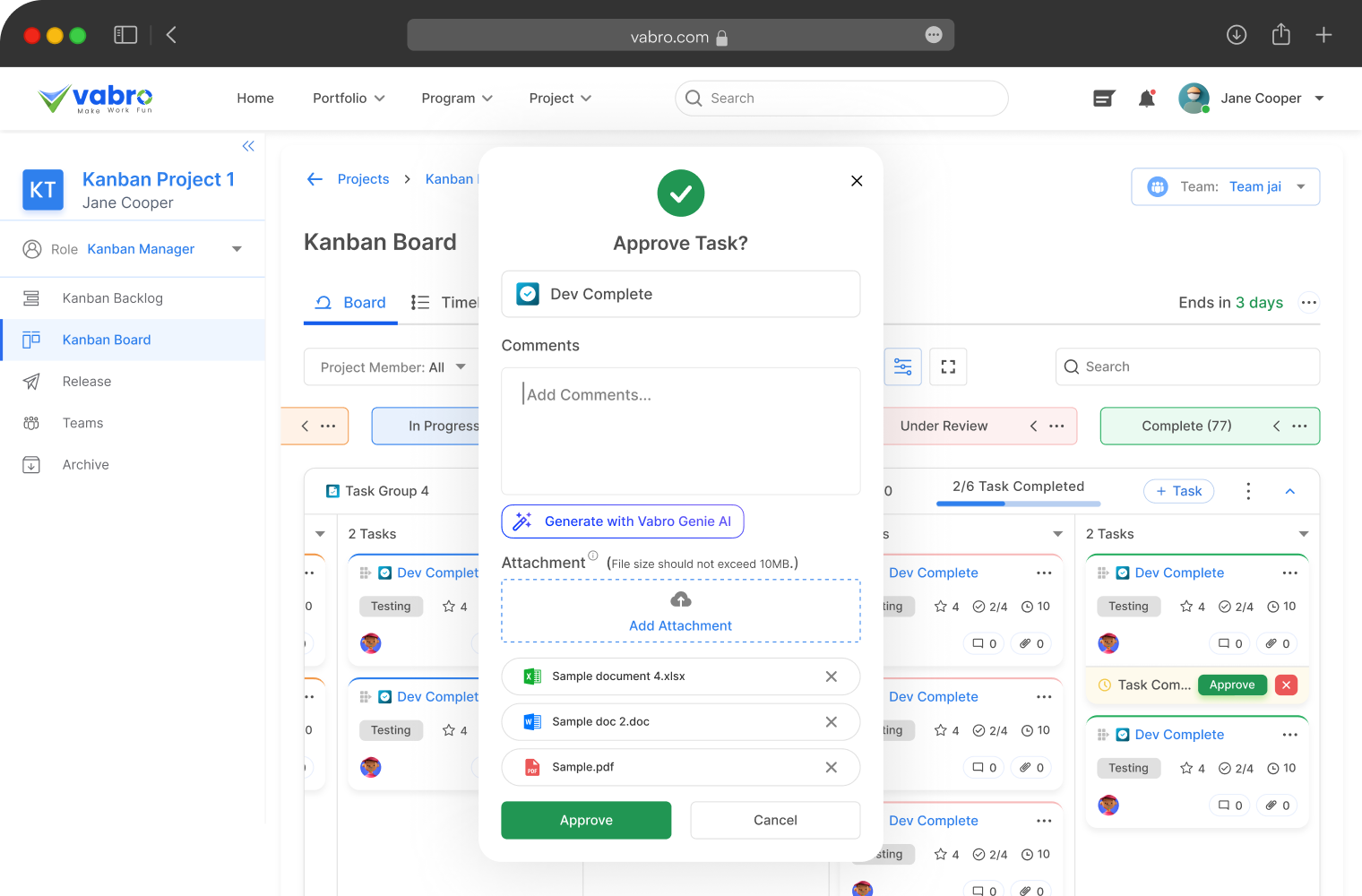Image resolution: width=1362 pixels, height=896 pixels.
Task: Click the red reject button on task
Action: coord(1286,685)
